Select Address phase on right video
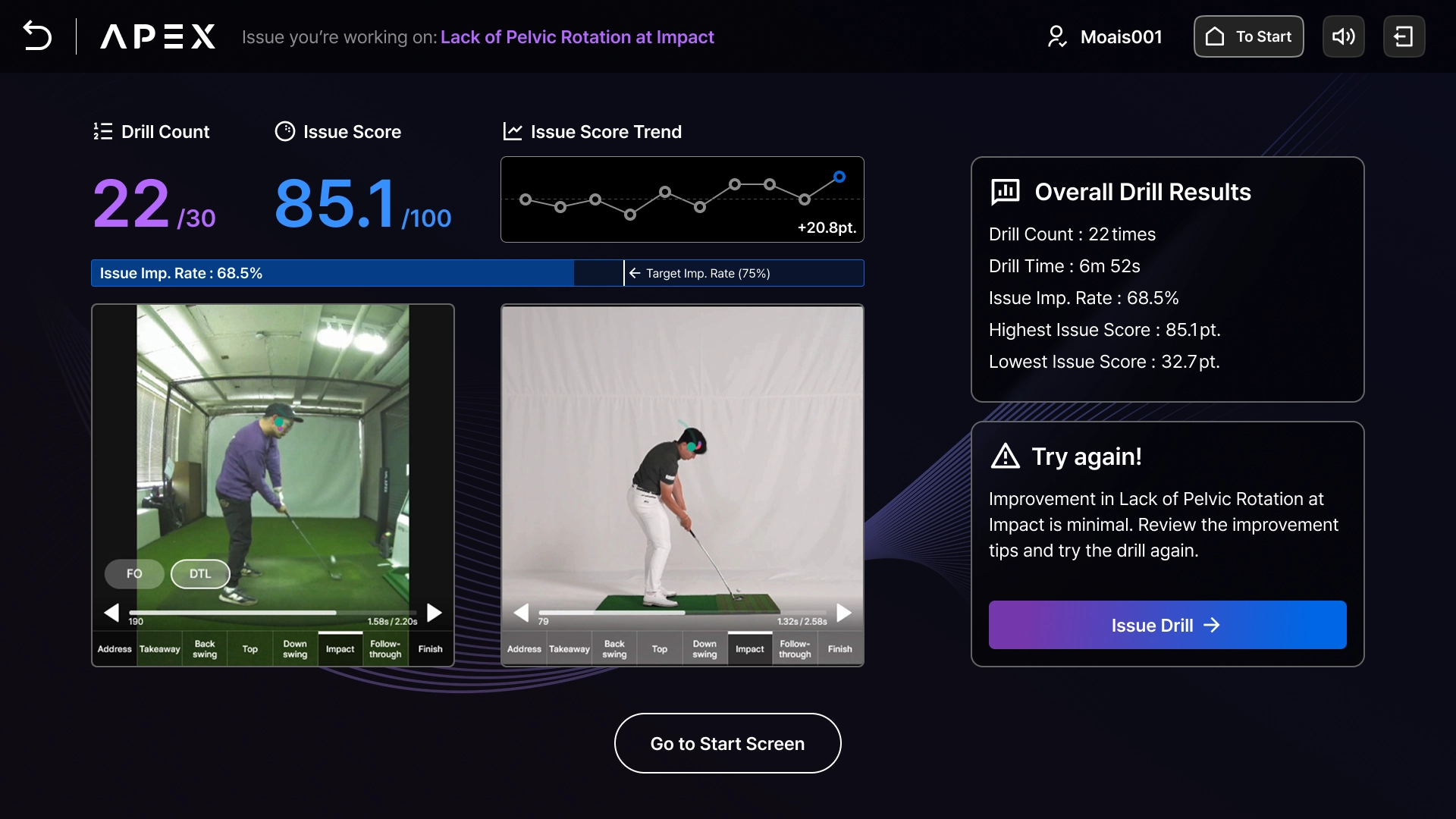 524,649
